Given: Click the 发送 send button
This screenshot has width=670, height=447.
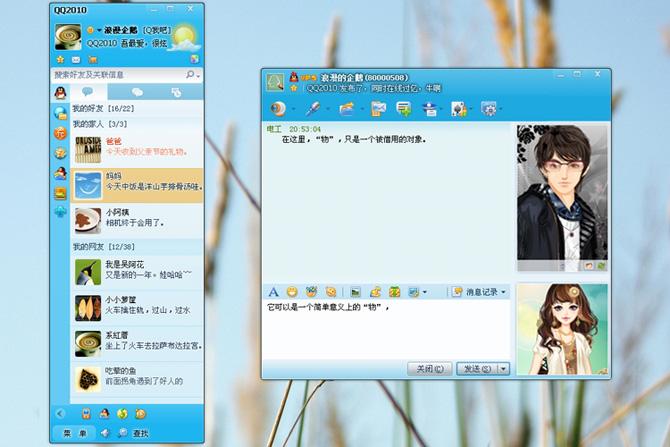Looking at the screenshot, I should [477, 368].
